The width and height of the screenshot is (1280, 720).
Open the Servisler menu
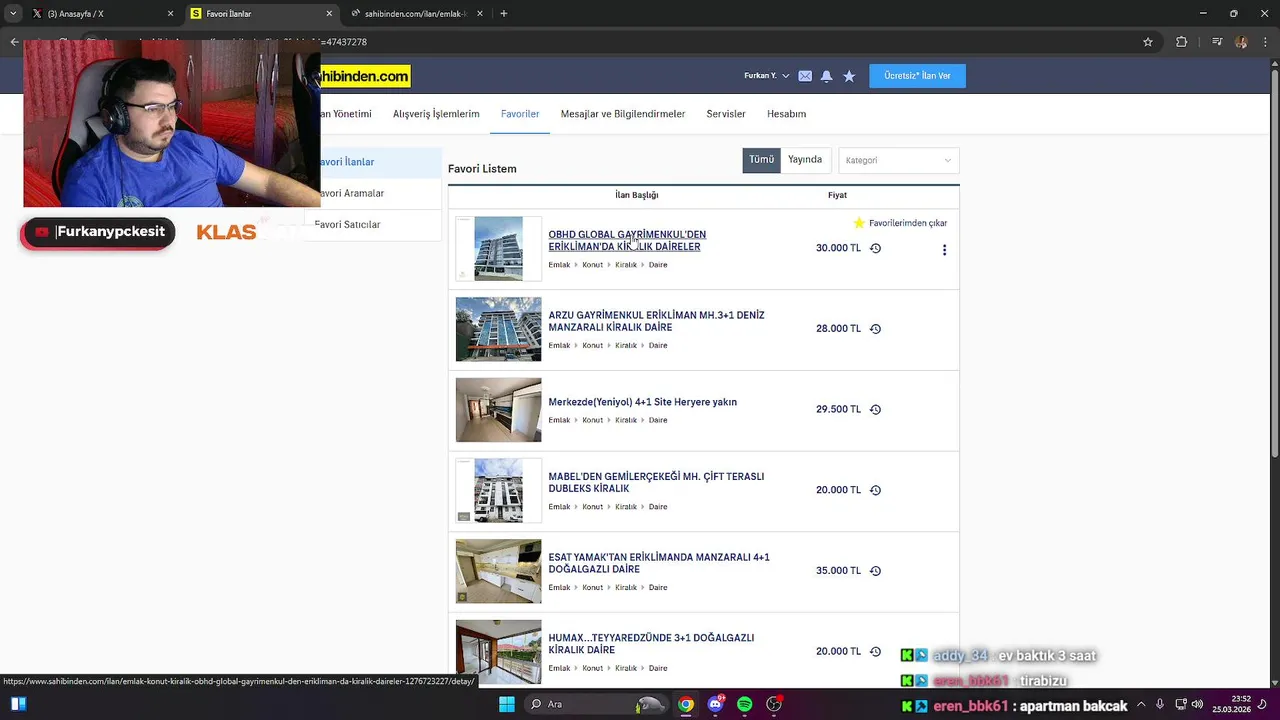pos(726,114)
